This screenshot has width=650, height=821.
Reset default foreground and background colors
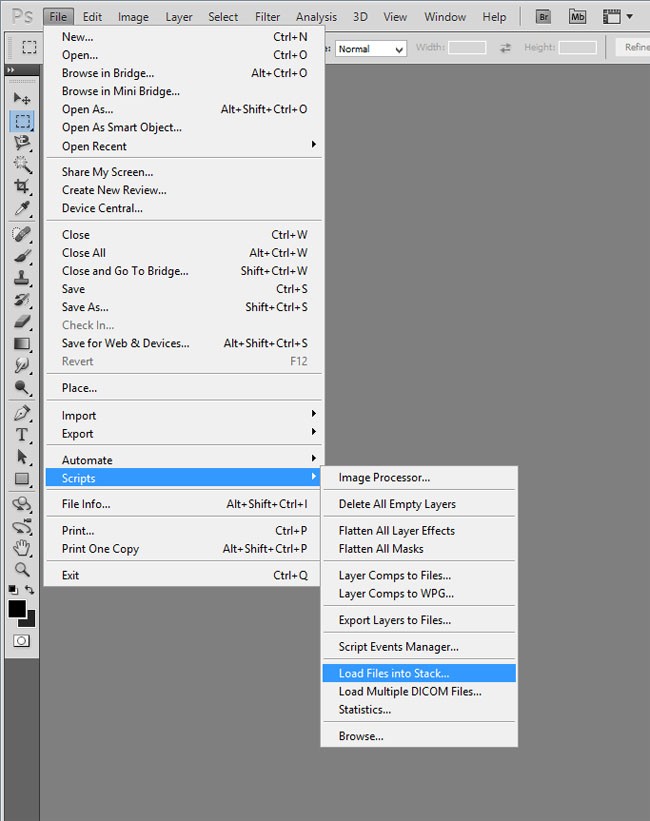[13, 590]
